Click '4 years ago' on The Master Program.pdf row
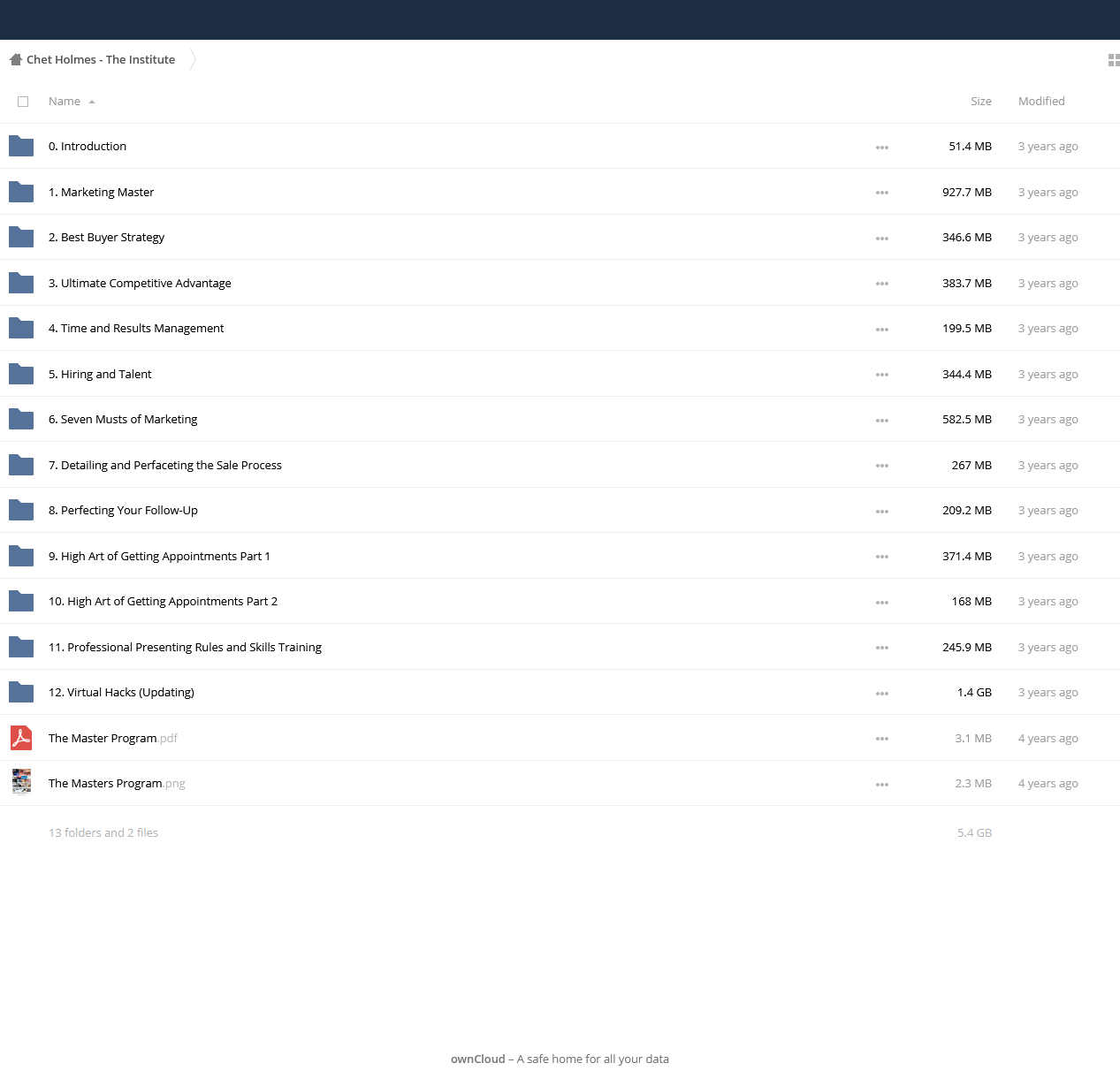Viewport: 1120px width, 1086px height. click(1048, 739)
